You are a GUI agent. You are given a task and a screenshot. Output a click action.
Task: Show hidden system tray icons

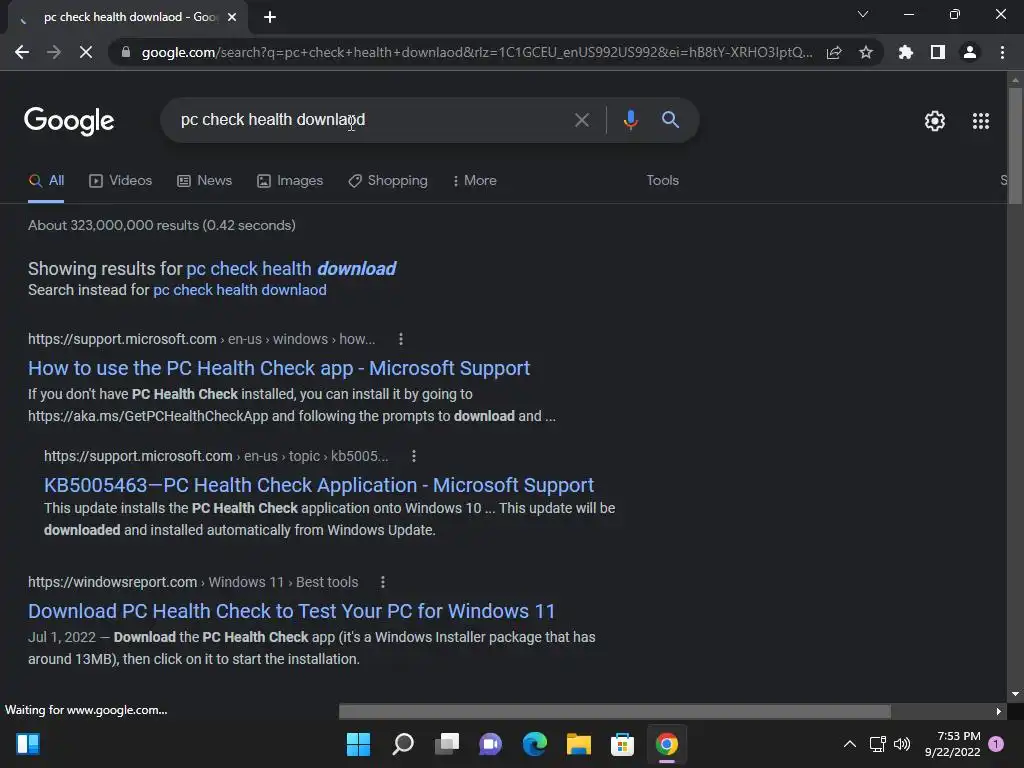point(850,744)
